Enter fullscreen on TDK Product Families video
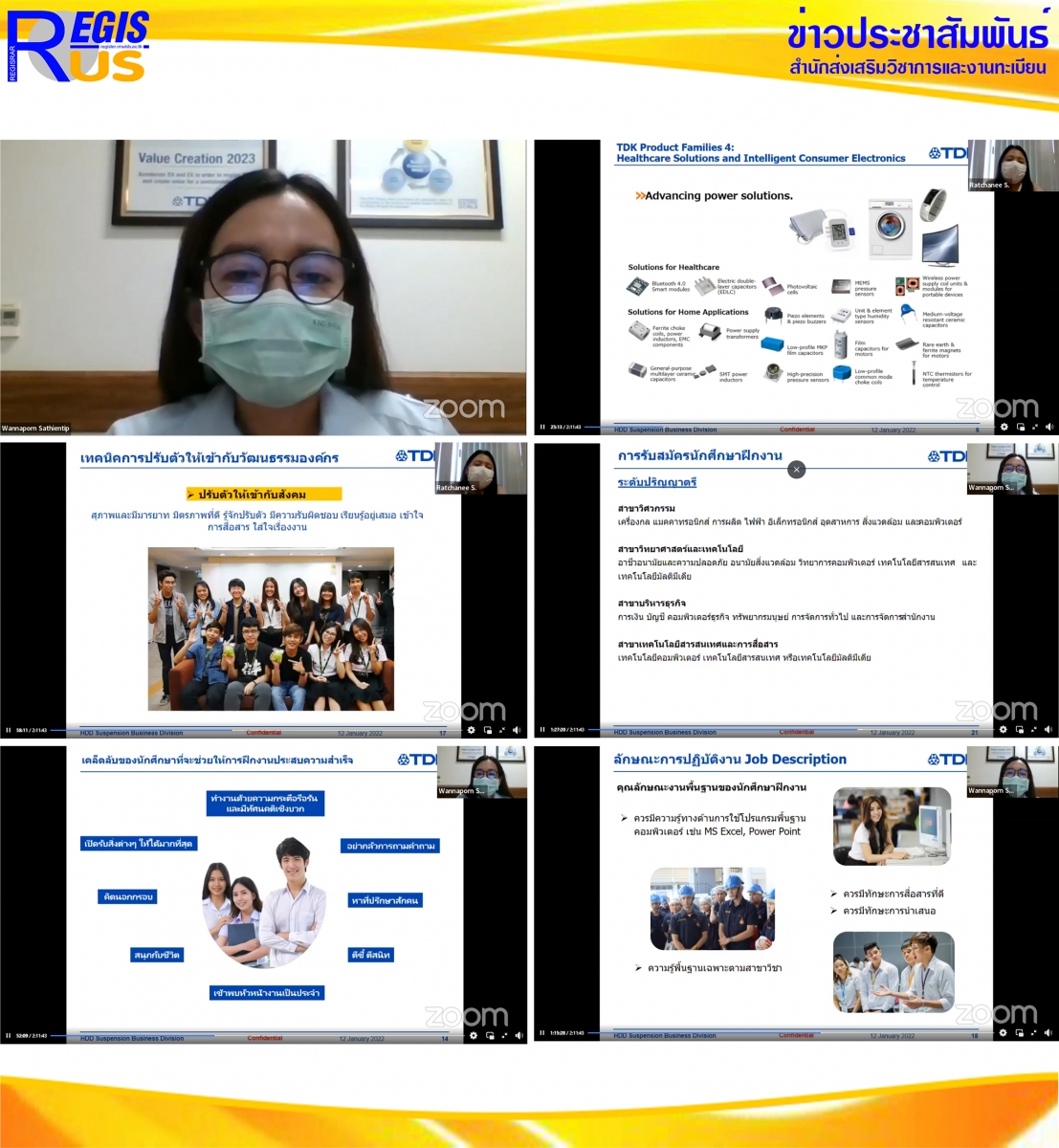 point(1035,428)
